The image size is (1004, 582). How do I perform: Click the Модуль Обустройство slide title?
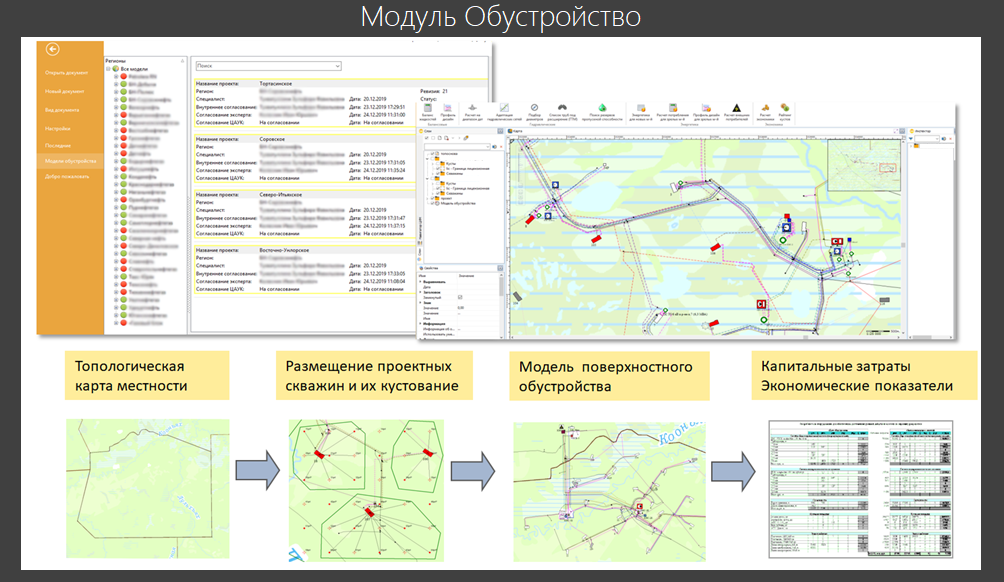[501, 17]
